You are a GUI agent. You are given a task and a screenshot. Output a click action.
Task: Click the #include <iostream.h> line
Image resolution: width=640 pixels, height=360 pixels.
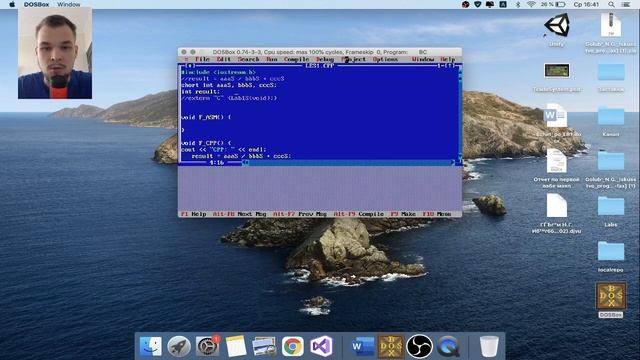[219, 72]
